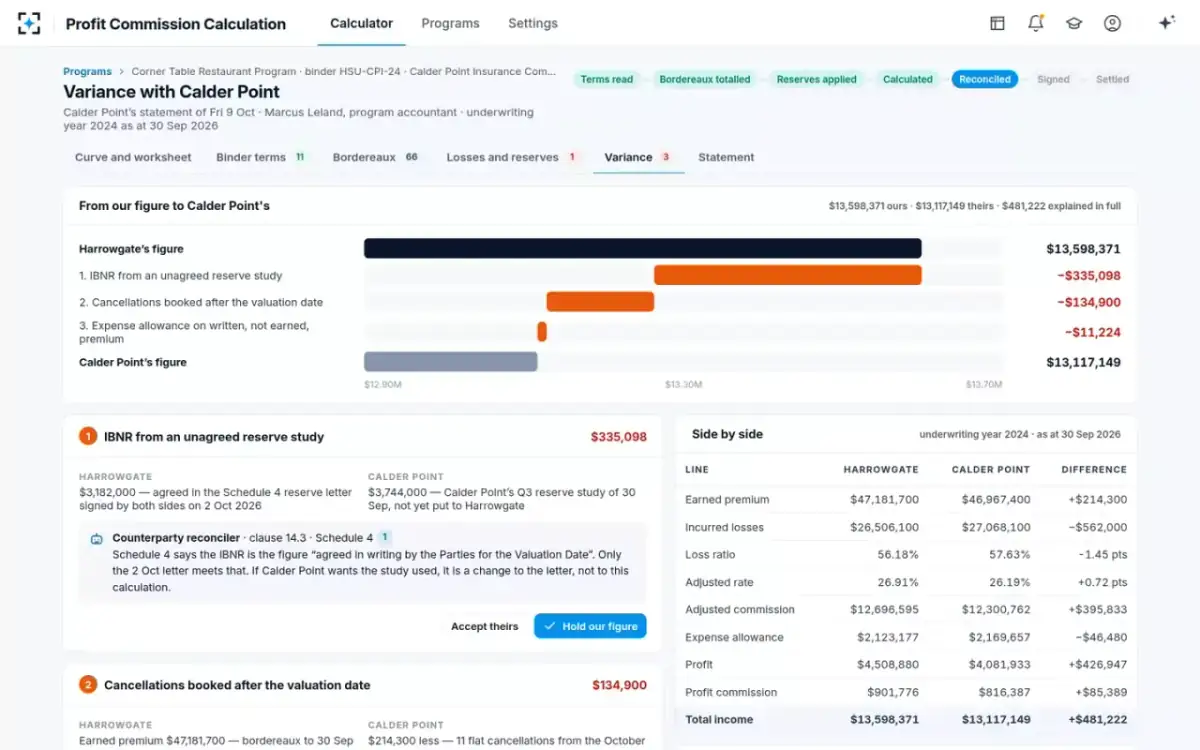Open the notifications bell
Viewport: 1200px width, 750px height.
[1036, 23]
